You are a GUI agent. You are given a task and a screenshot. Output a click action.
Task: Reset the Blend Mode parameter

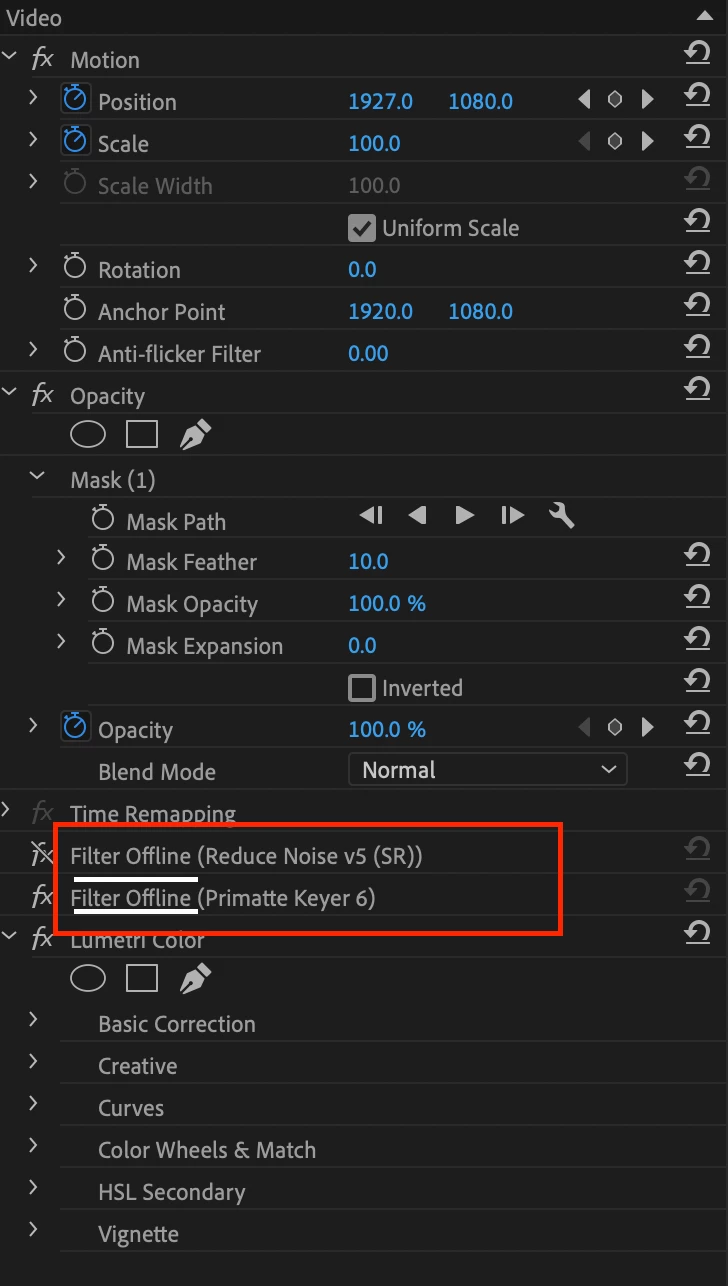tap(697, 765)
